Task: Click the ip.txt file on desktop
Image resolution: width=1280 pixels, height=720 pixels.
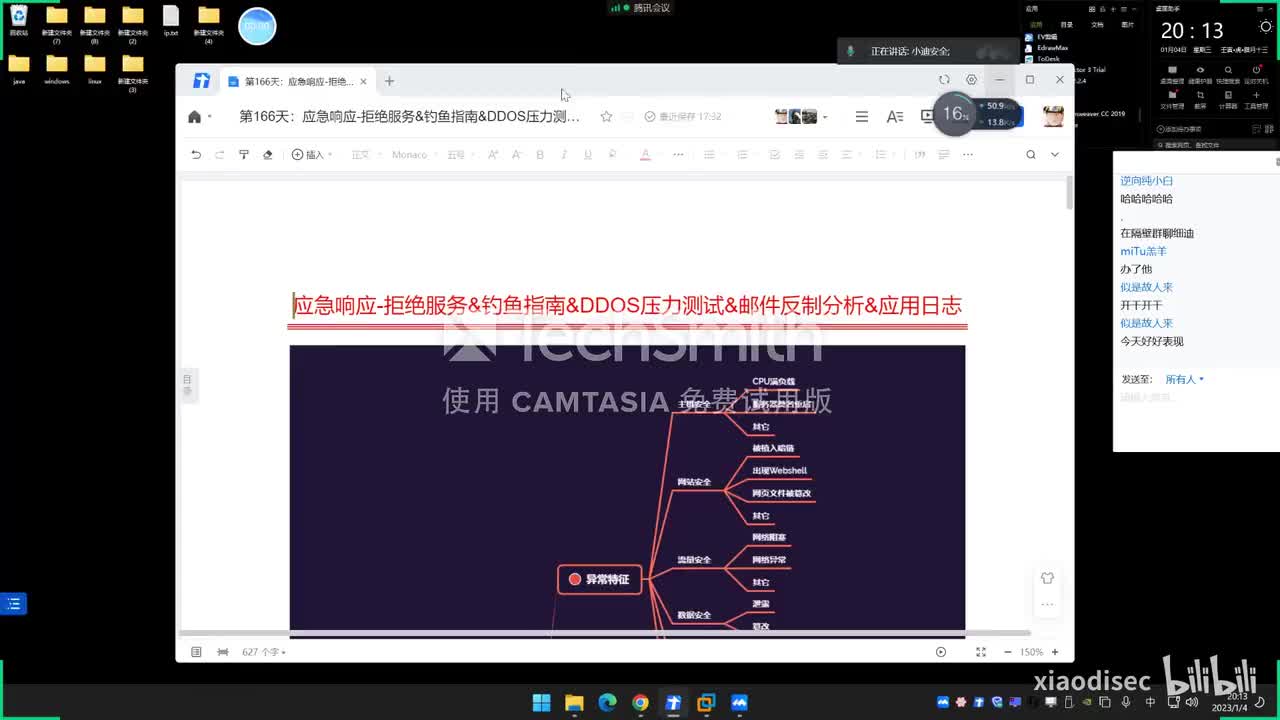Action: coord(171,21)
